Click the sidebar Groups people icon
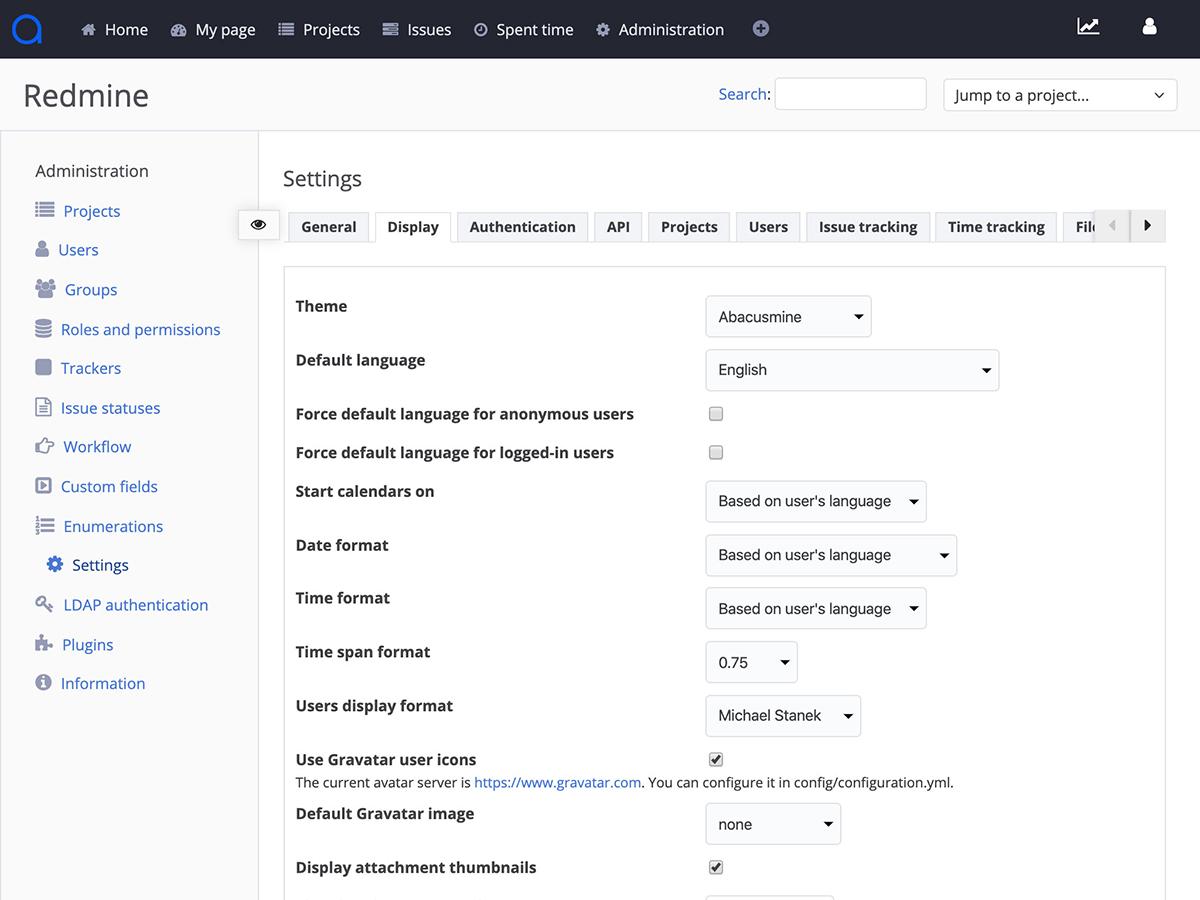Screen dimensions: 1200x900 tap(45, 289)
